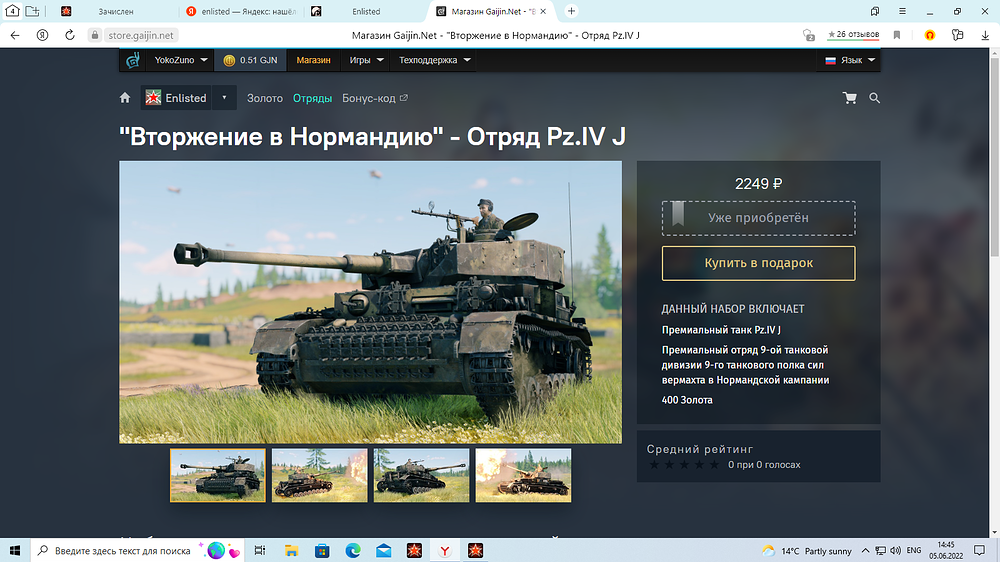
Task: Click the main Pz.IV J tank image
Action: [371, 302]
